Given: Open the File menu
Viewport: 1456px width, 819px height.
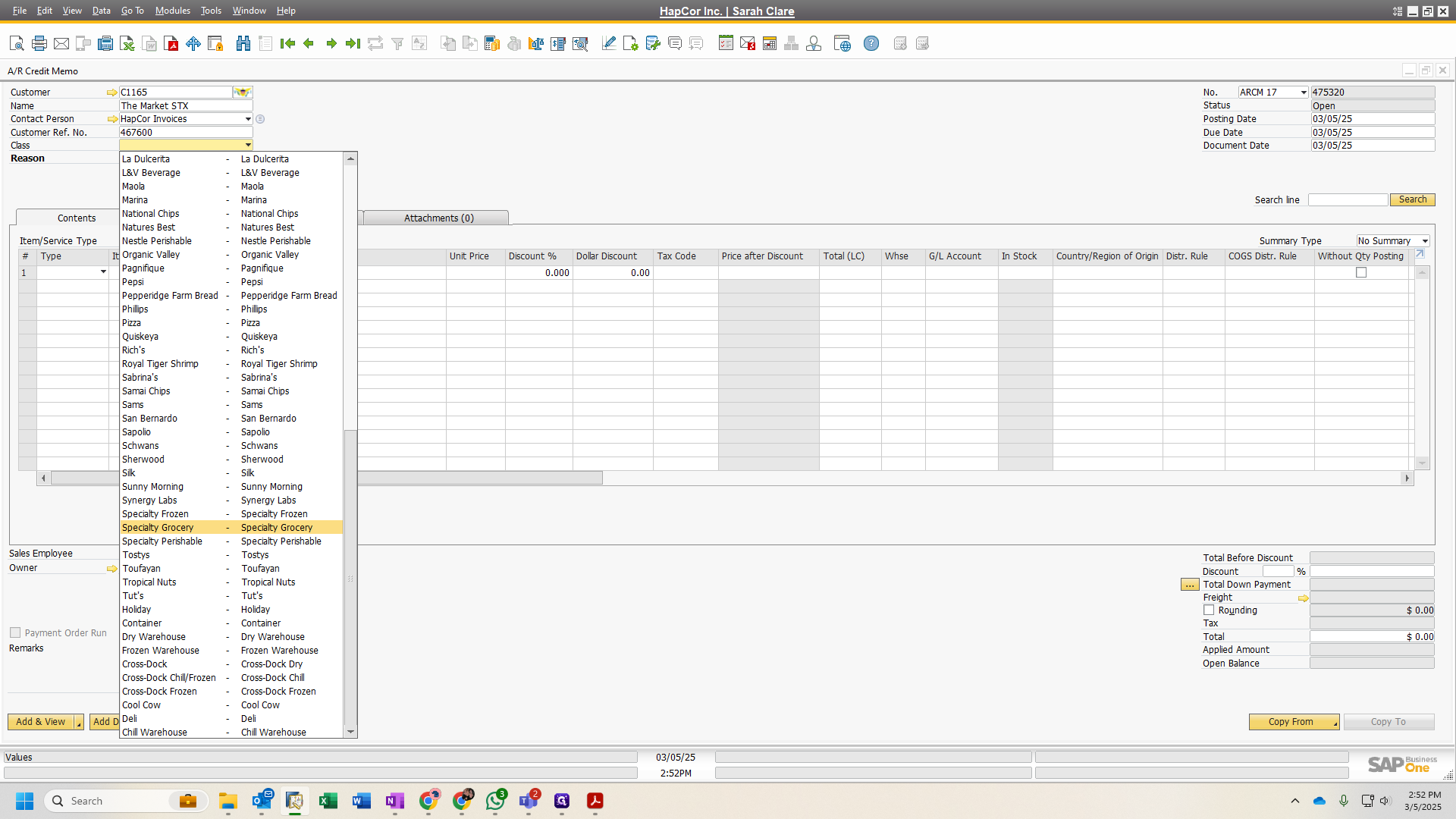Looking at the screenshot, I should click(20, 11).
